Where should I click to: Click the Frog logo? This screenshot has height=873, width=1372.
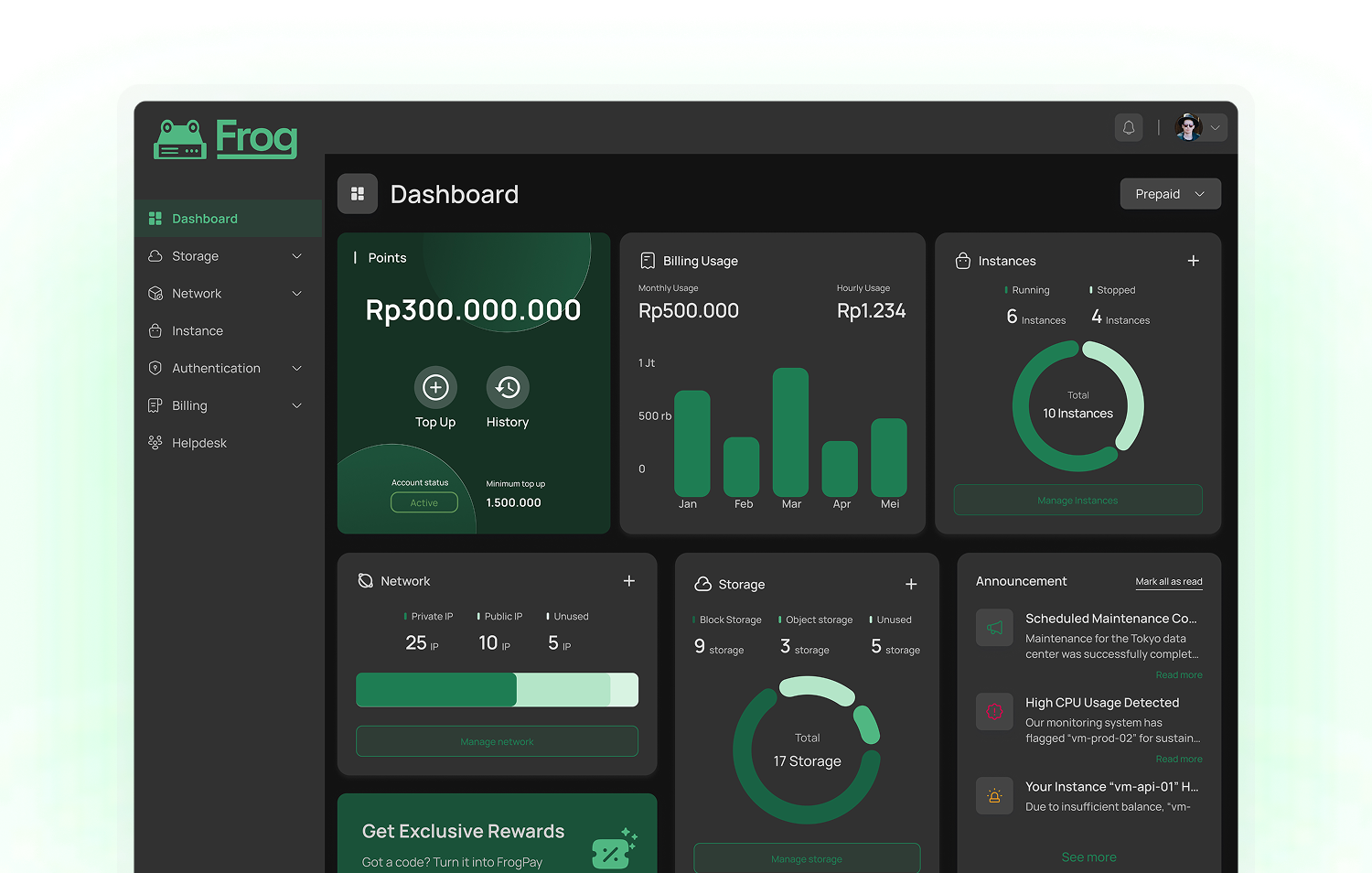(x=226, y=139)
